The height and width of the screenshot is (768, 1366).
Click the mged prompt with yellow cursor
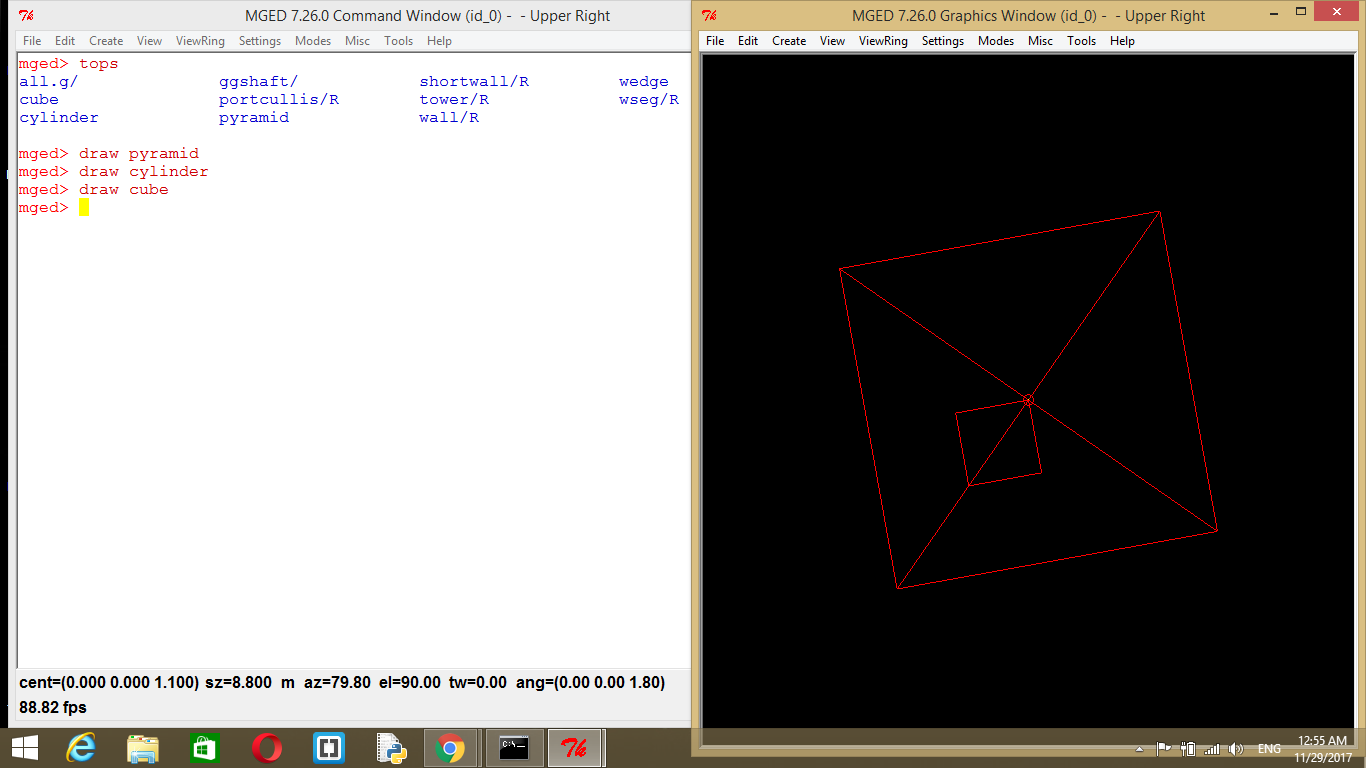(54, 208)
